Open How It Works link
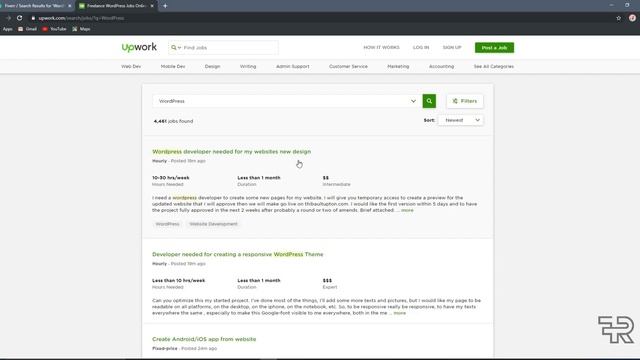 coord(381,47)
